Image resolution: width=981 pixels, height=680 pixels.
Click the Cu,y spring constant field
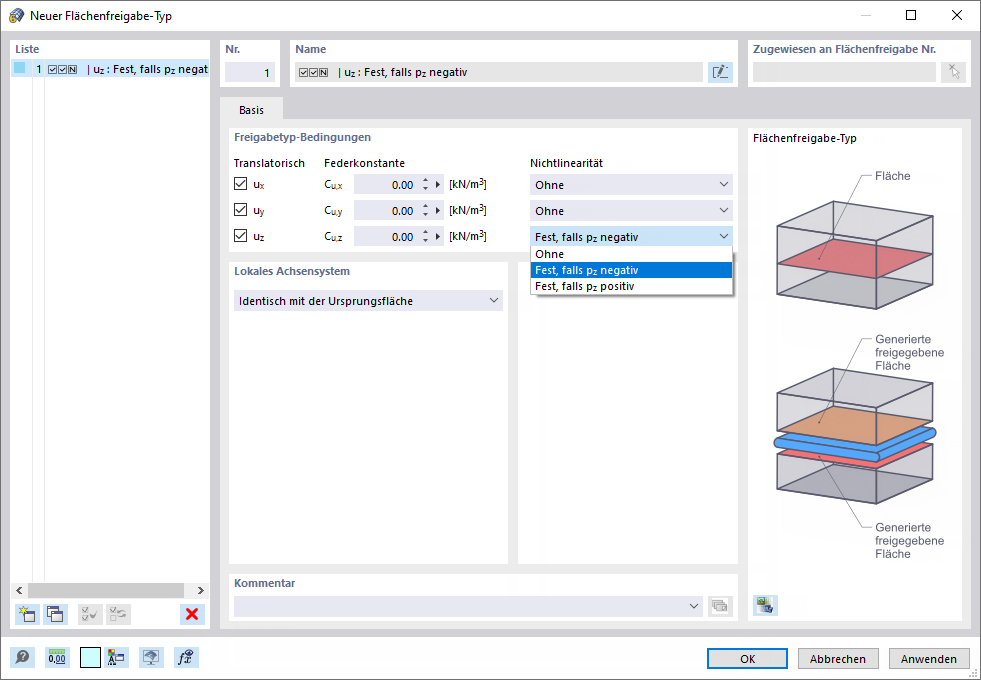click(x=387, y=211)
